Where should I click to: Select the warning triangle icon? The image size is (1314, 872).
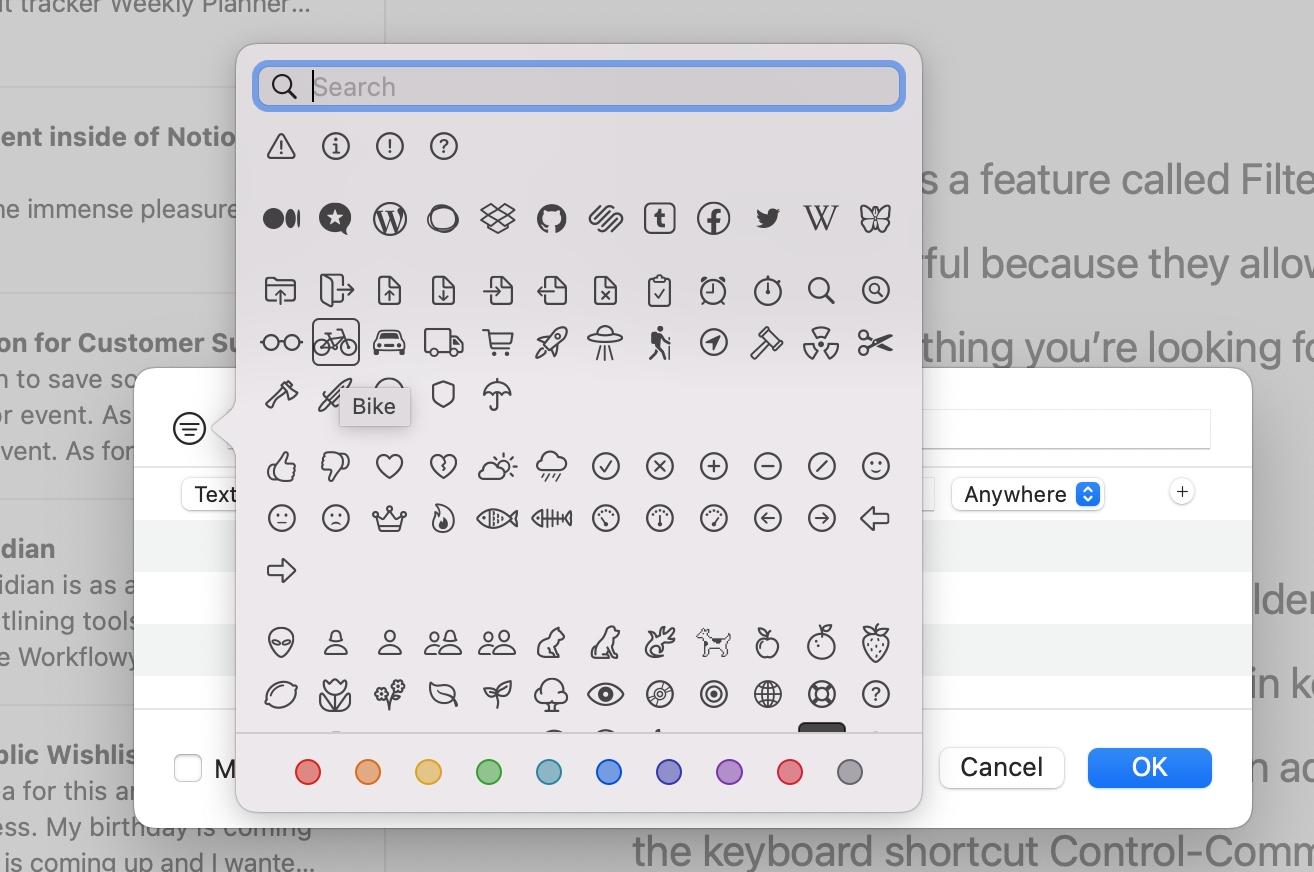click(282, 147)
